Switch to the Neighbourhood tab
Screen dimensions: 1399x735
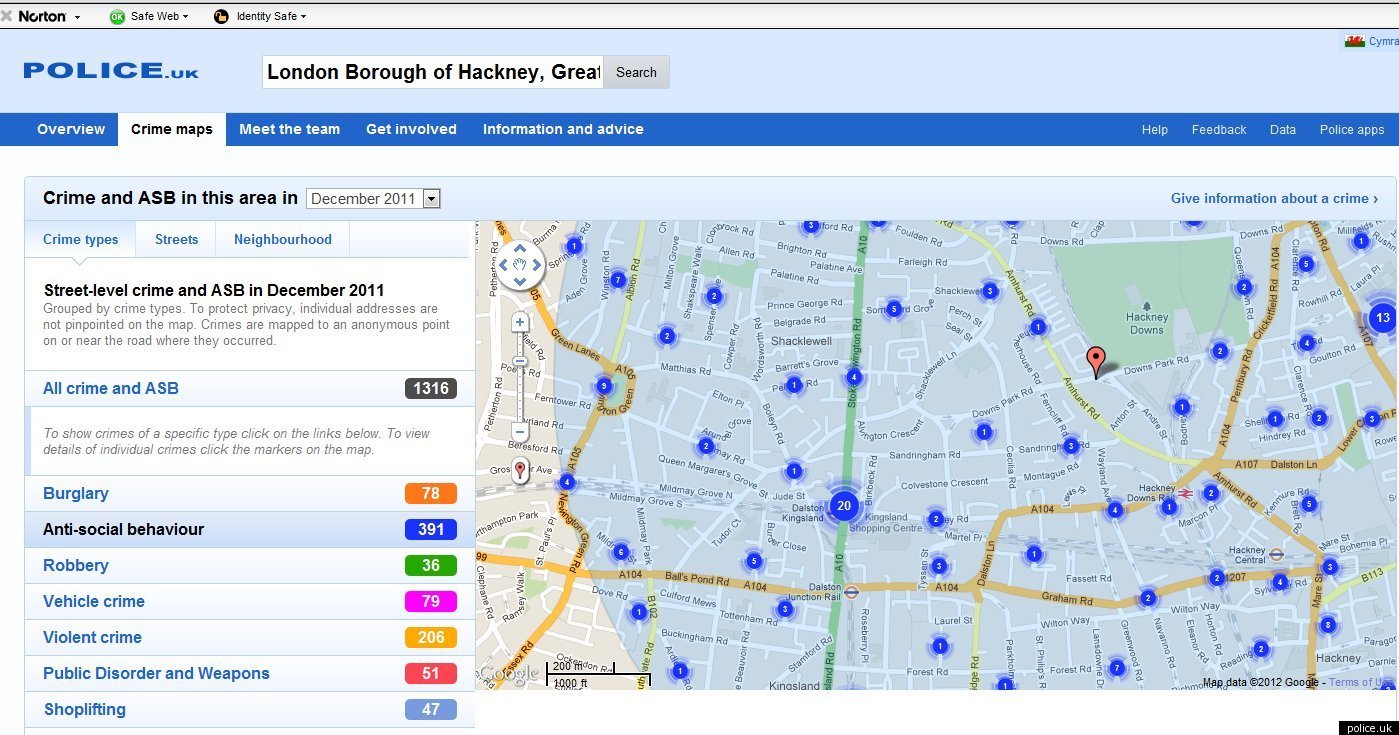(x=283, y=239)
